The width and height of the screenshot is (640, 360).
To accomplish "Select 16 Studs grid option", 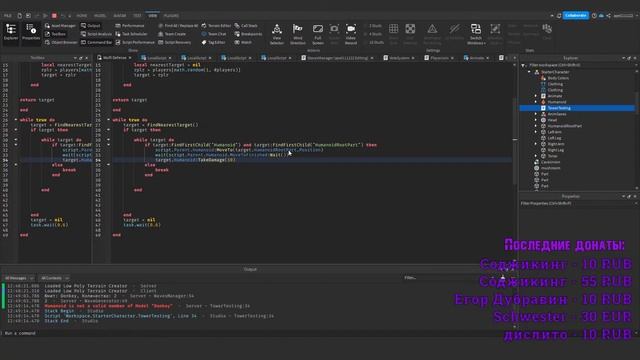I will point(374,42).
